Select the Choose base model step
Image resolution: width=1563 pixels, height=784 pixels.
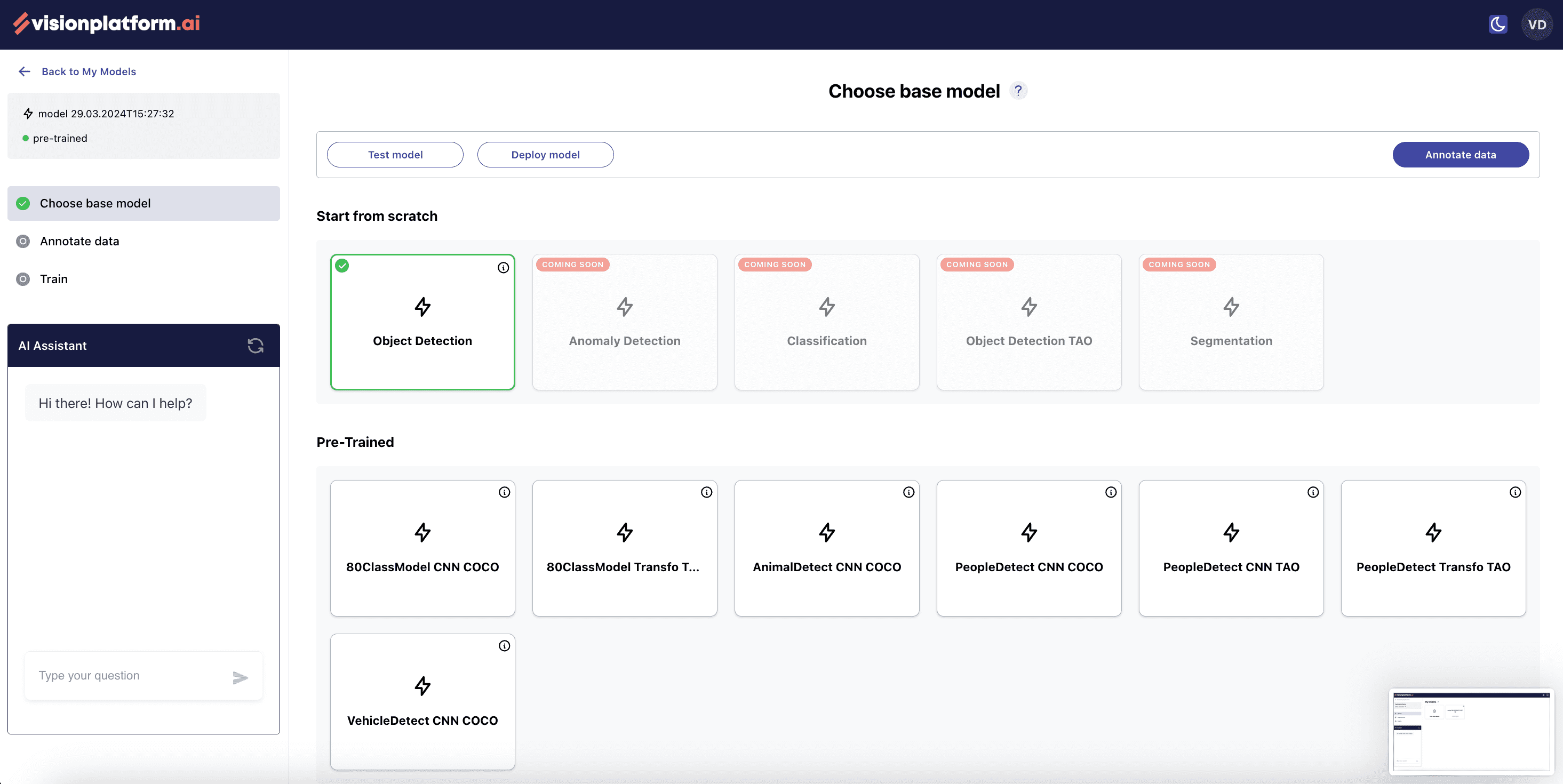[95, 203]
